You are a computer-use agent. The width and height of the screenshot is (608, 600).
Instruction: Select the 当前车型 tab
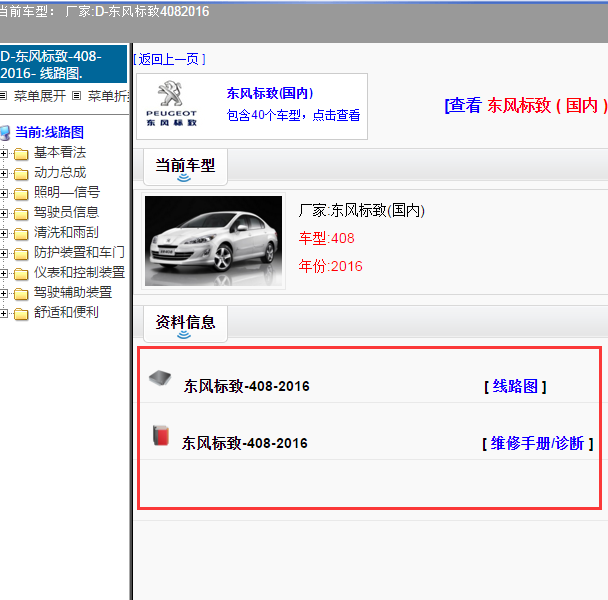(x=185, y=167)
